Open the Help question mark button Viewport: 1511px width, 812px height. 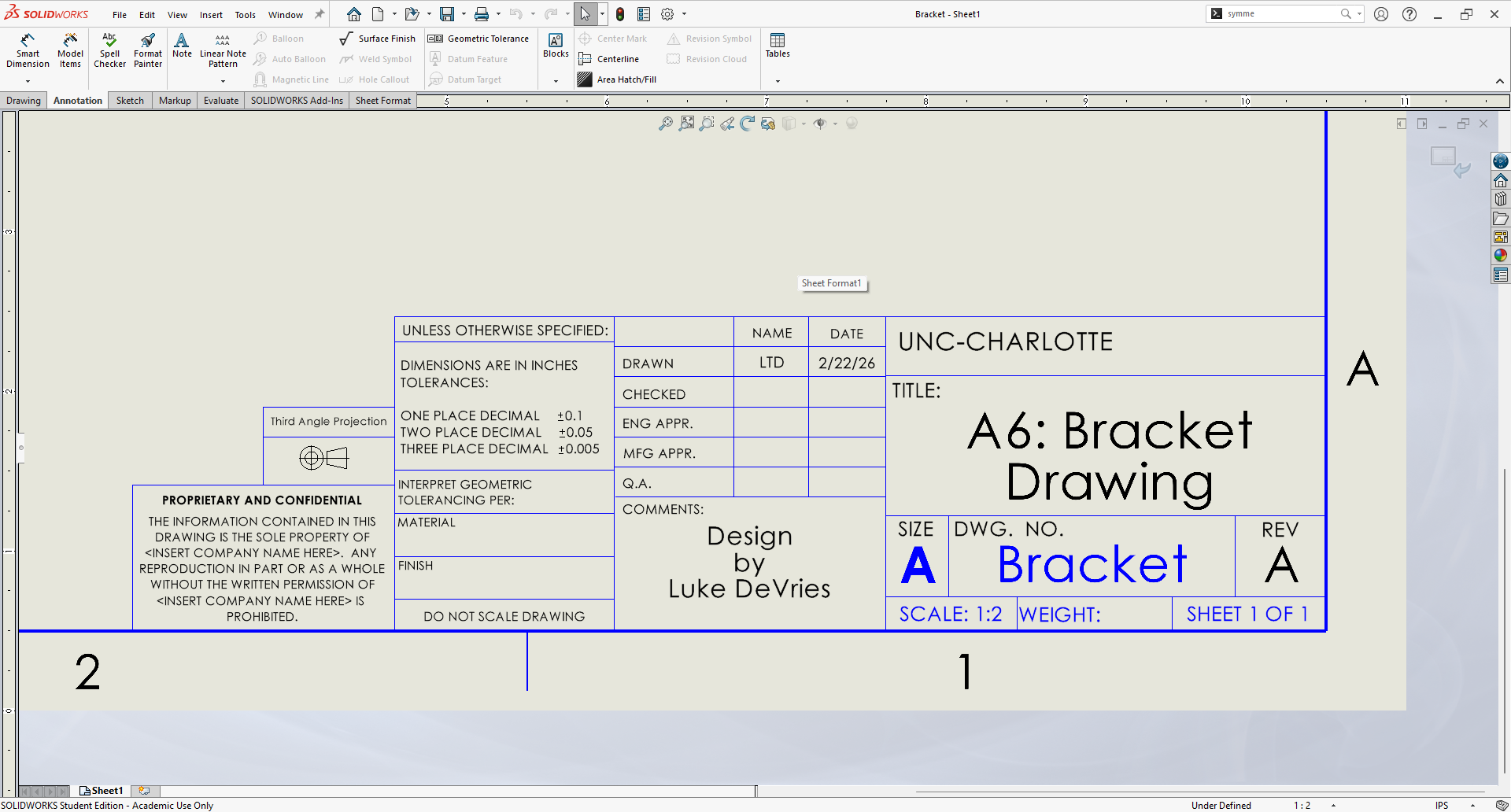pos(1409,14)
